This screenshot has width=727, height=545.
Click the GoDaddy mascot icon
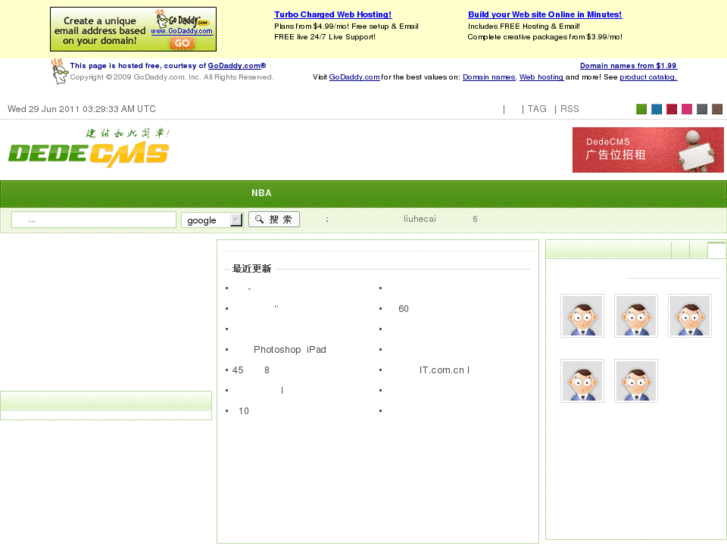tap(59, 72)
